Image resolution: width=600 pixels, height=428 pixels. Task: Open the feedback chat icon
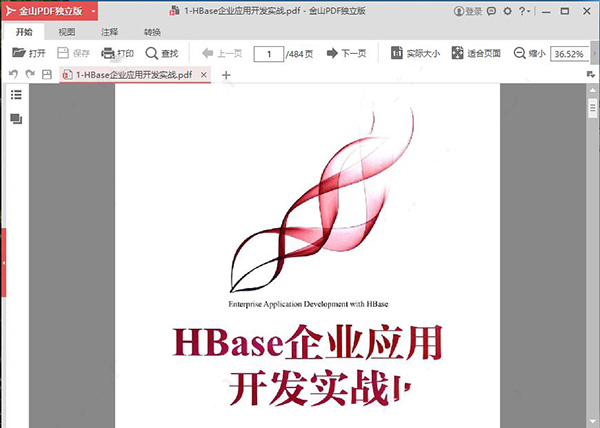(x=491, y=11)
